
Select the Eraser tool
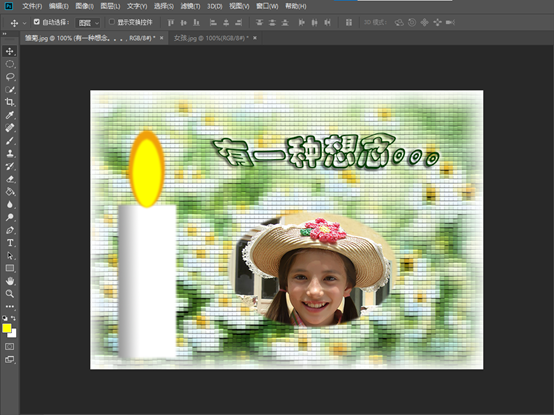click(10, 179)
